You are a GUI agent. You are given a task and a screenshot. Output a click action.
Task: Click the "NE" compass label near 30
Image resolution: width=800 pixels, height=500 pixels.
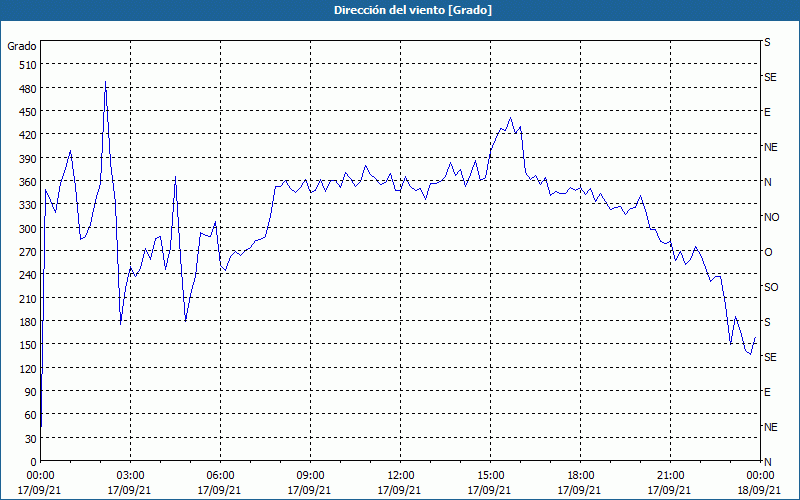pyautogui.click(x=770, y=427)
